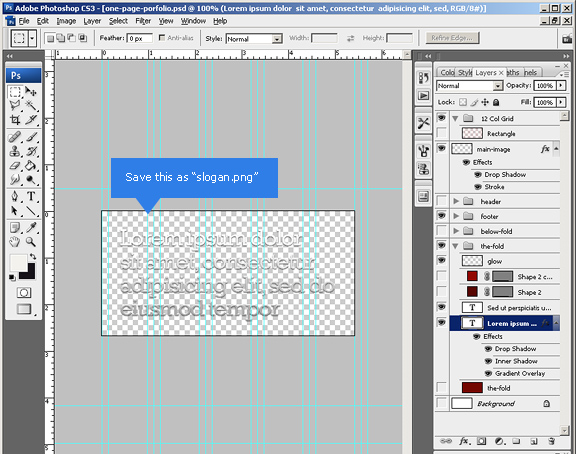Show the header group
Image resolution: width=576 pixels, height=454 pixels.
coord(442,201)
